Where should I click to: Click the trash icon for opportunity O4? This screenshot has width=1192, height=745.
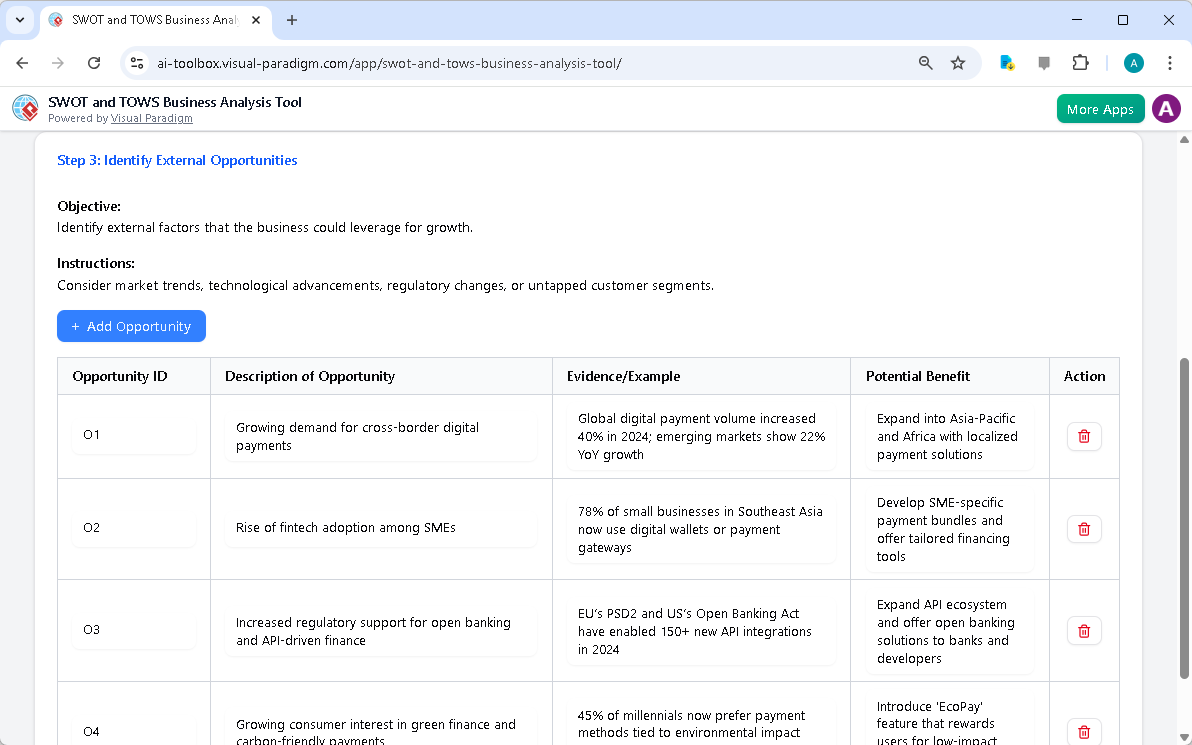pyautogui.click(x=1084, y=732)
